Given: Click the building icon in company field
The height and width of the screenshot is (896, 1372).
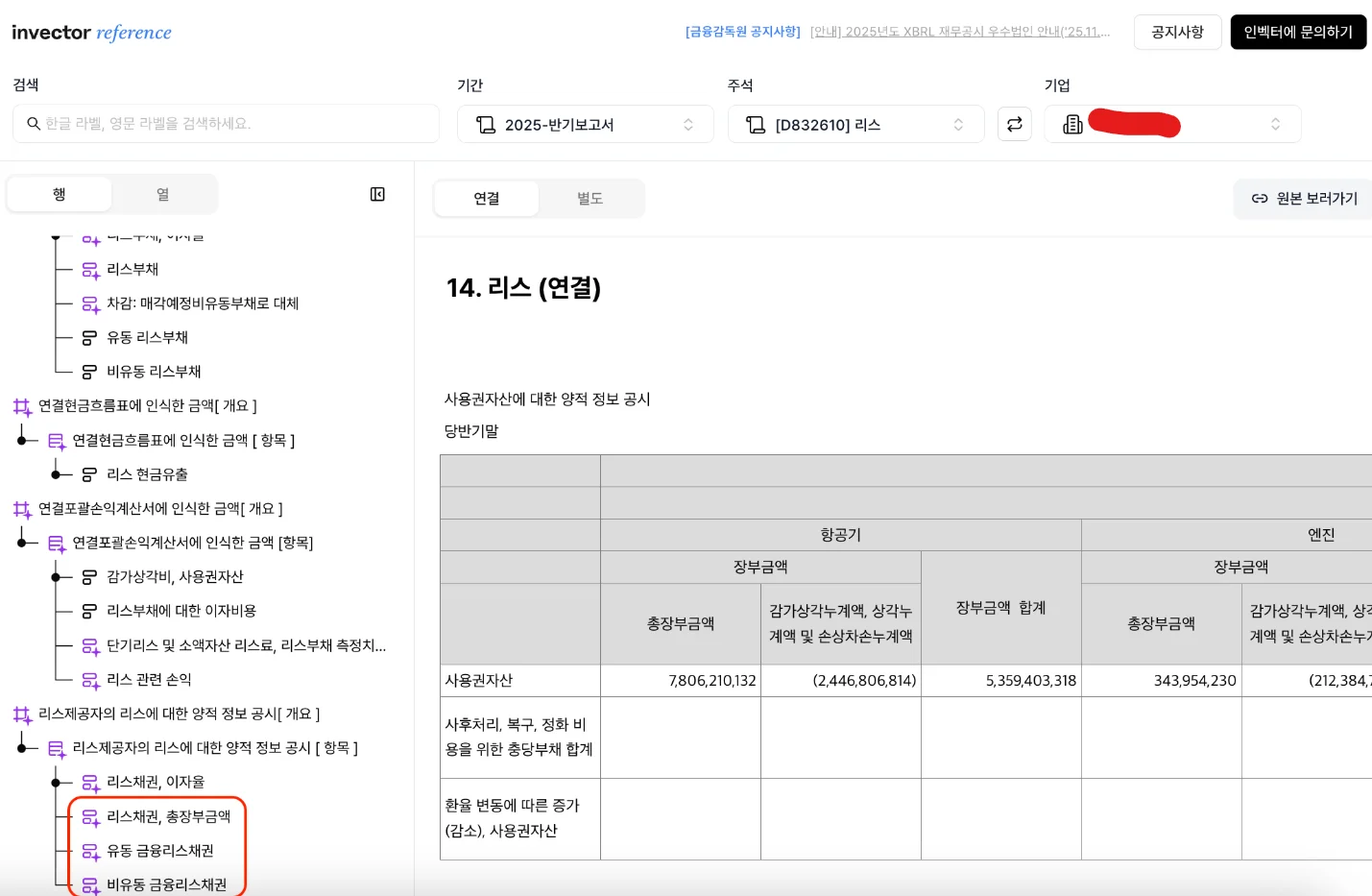Looking at the screenshot, I should coord(1072,125).
